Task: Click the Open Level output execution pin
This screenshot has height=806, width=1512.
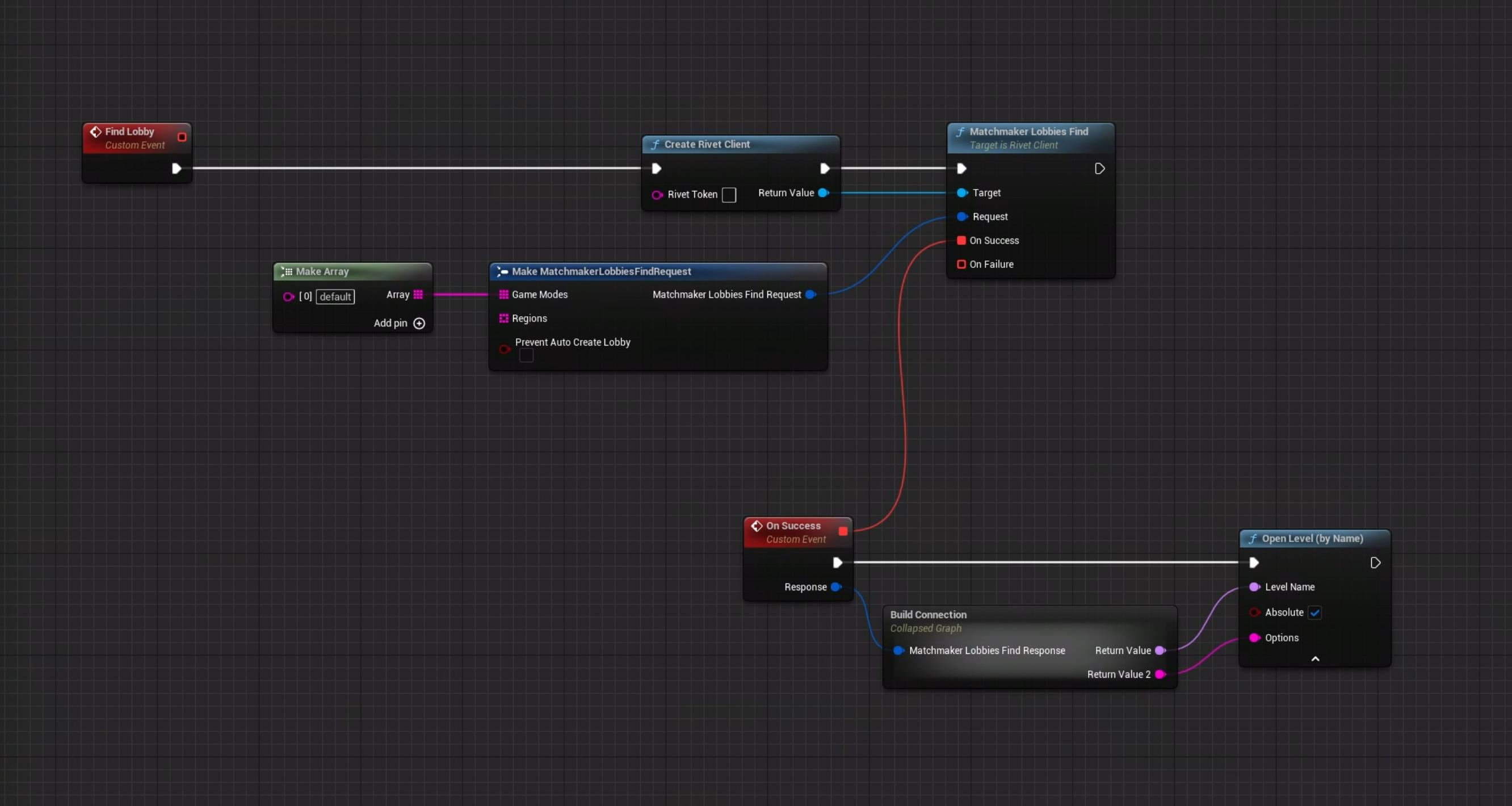Action: tap(1375, 564)
